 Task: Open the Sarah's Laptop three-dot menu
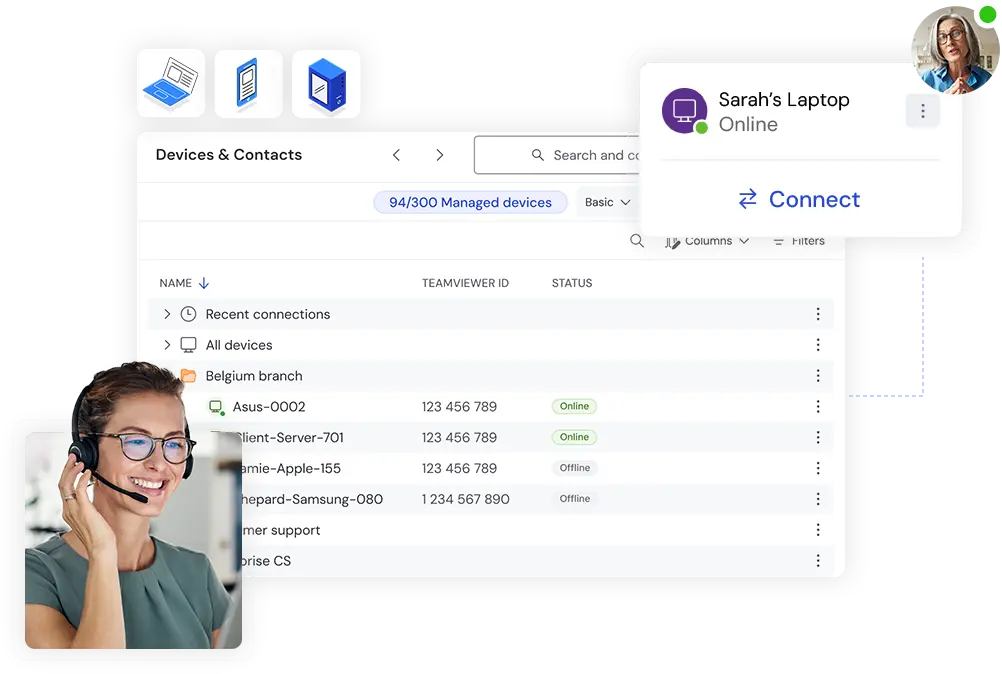(x=922, y=111)
